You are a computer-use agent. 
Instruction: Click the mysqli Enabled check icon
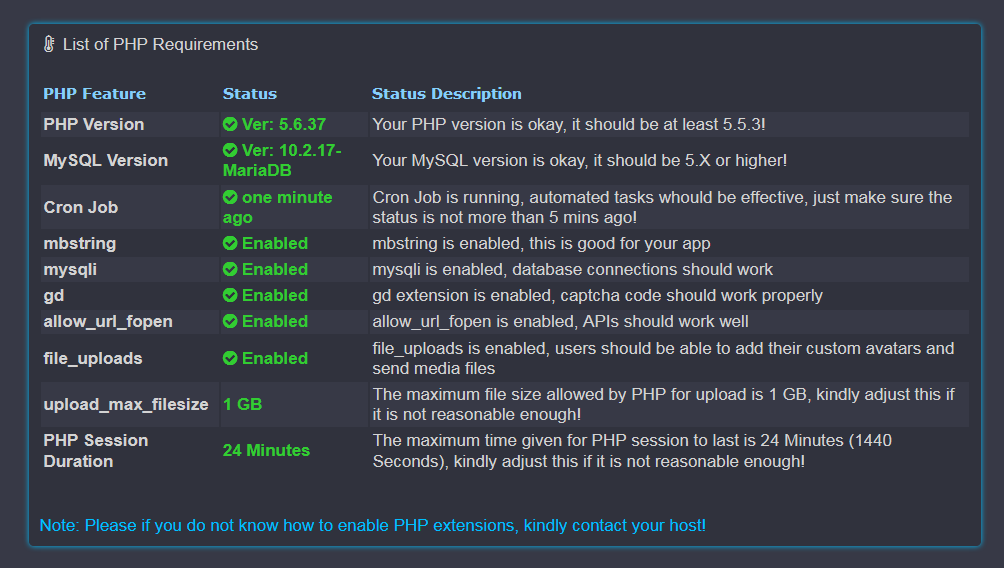click(x=230, y=270)
